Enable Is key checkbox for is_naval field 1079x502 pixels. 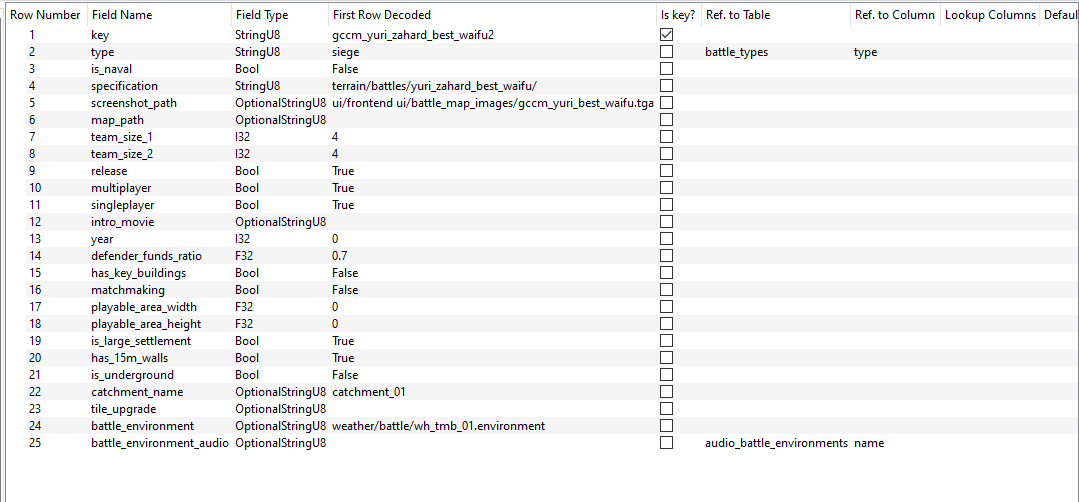point(666,69)
